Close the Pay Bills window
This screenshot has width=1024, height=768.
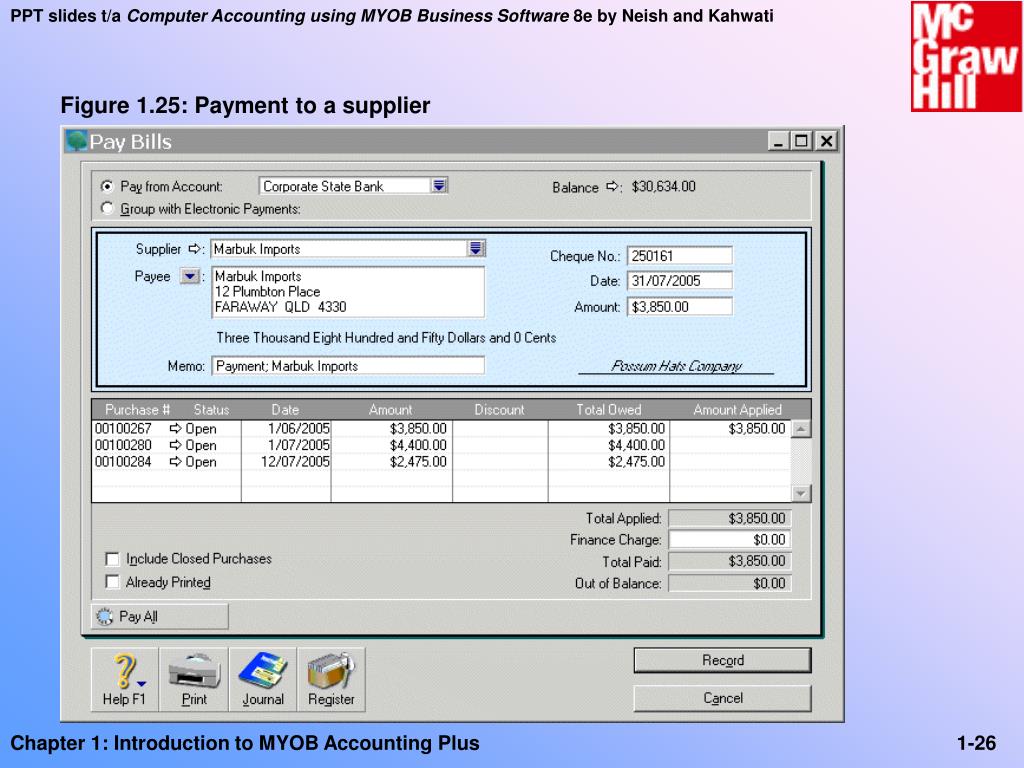click(826, 141)
